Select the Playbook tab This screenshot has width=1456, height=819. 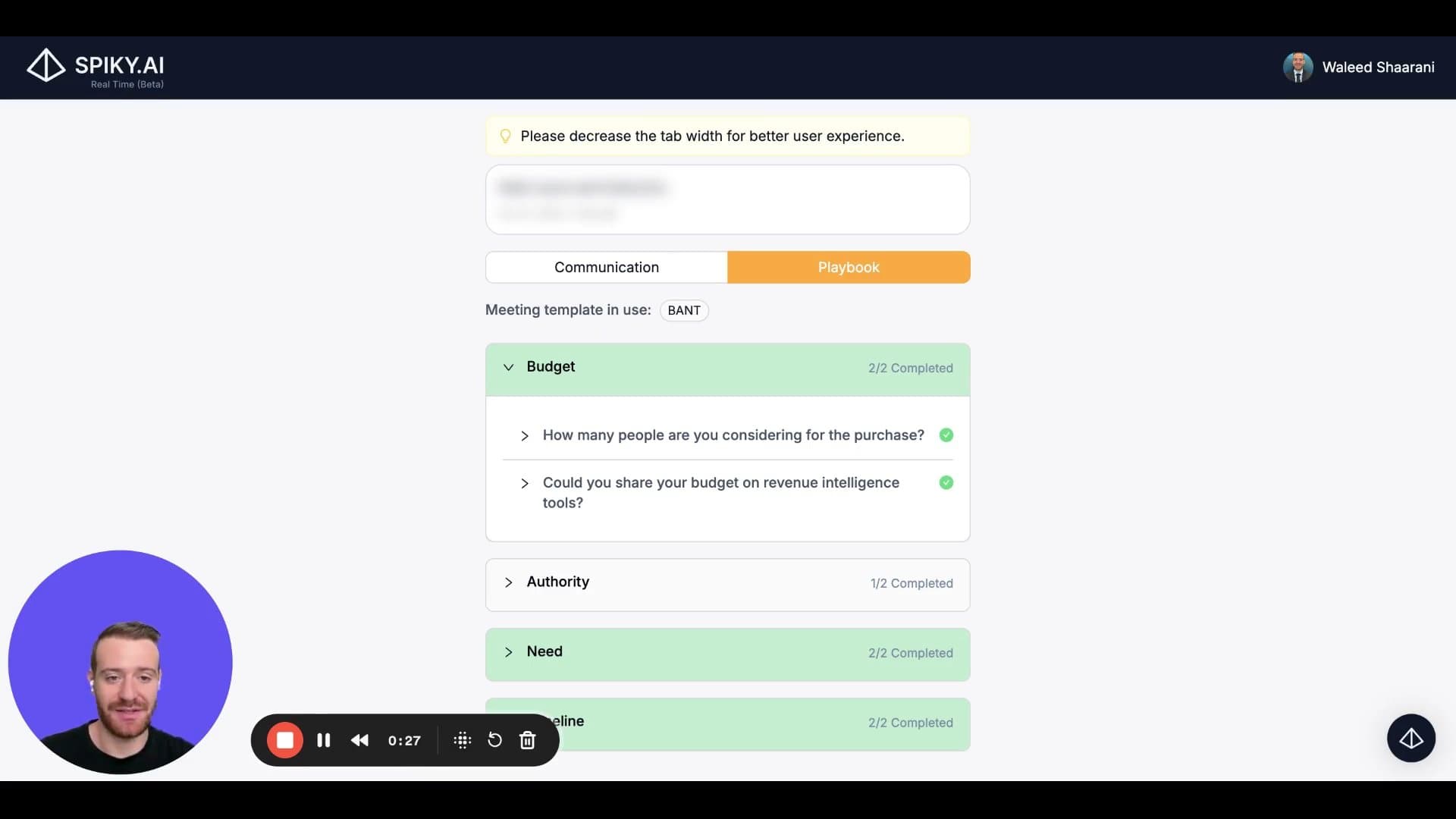click(x=848, y=267)
